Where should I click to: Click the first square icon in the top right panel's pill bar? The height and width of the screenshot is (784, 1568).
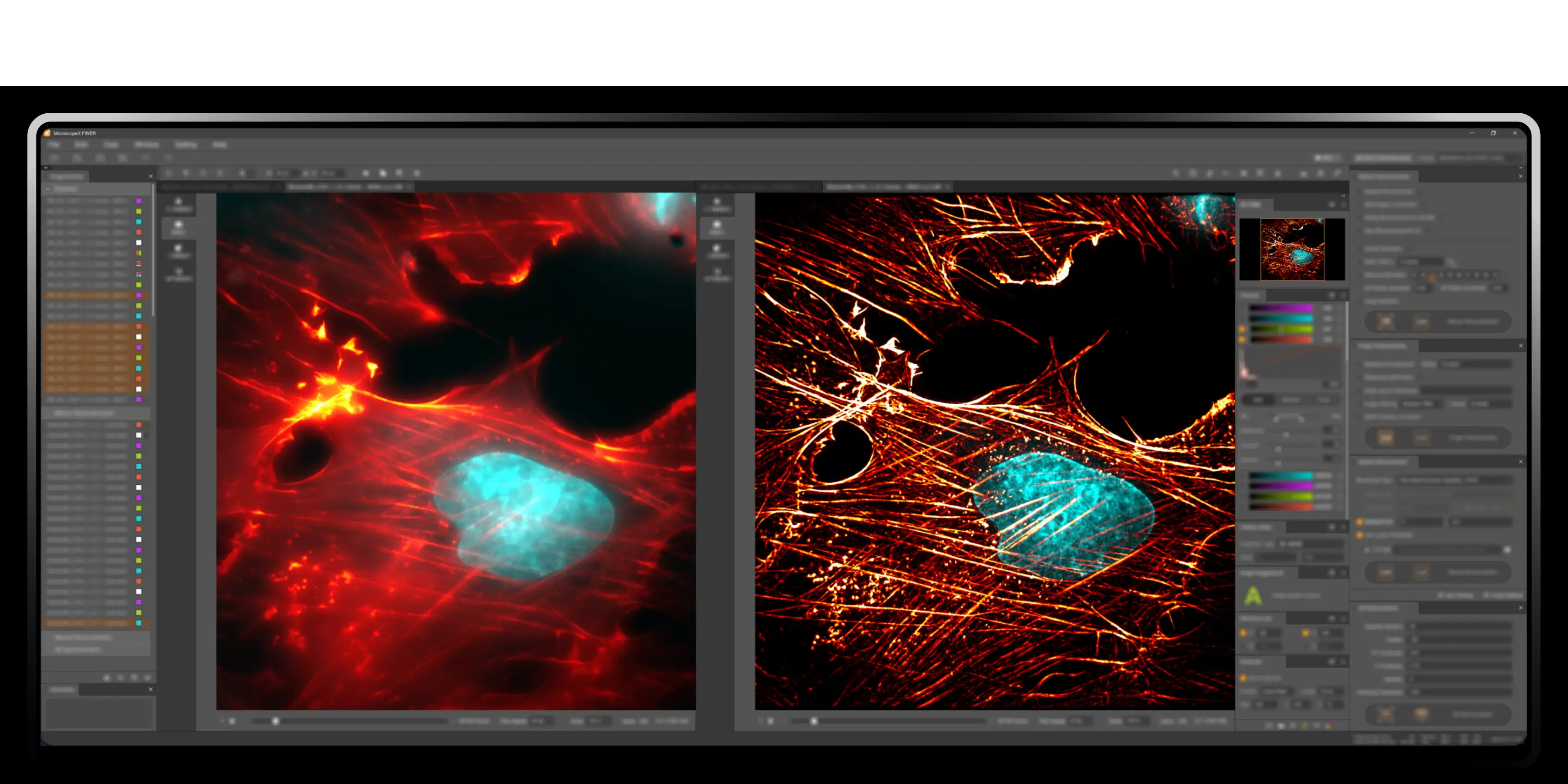1386,321
